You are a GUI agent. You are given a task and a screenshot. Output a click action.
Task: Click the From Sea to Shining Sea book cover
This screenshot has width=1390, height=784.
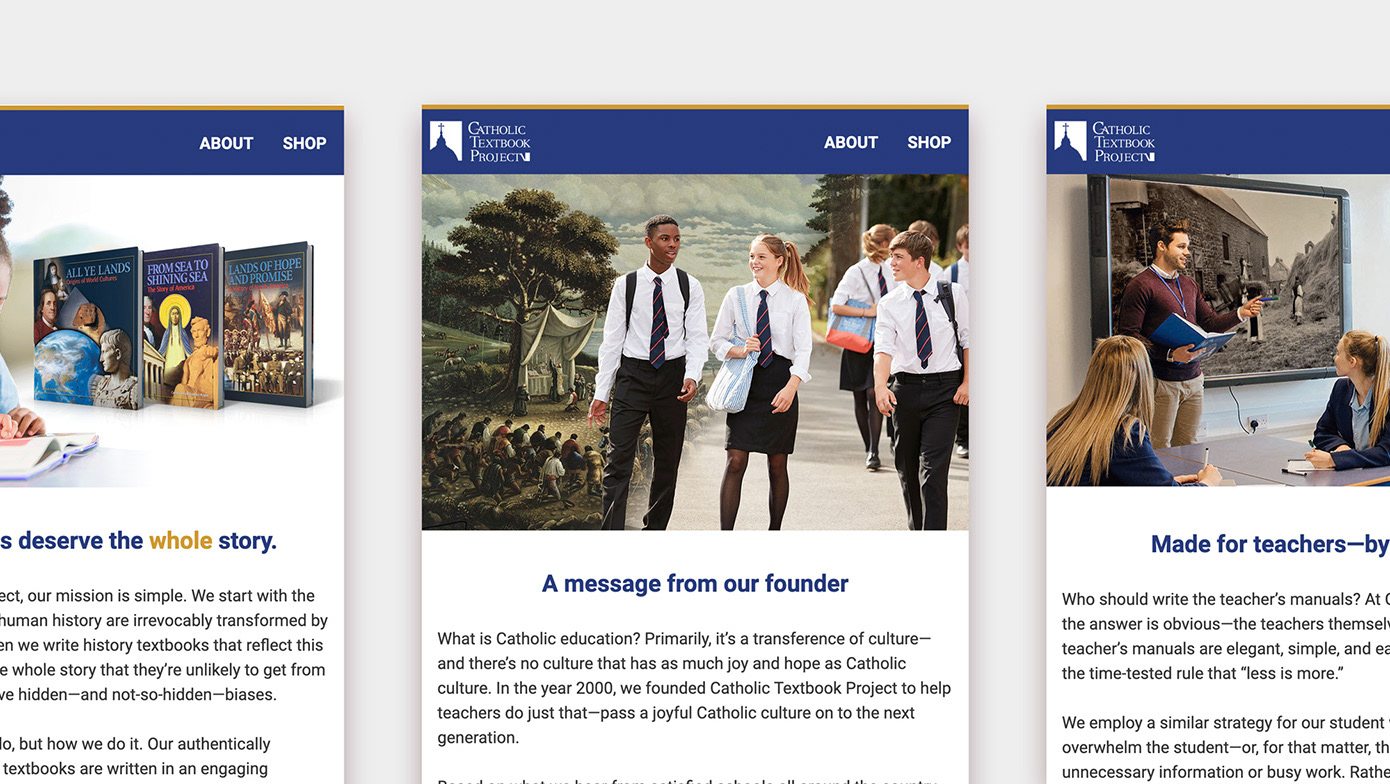click(x=182, y=326)
